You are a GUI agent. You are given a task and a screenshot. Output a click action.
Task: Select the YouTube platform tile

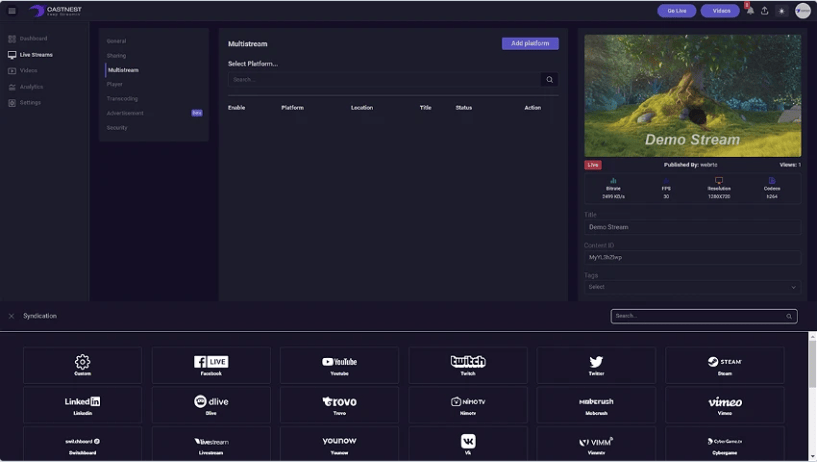339,365
